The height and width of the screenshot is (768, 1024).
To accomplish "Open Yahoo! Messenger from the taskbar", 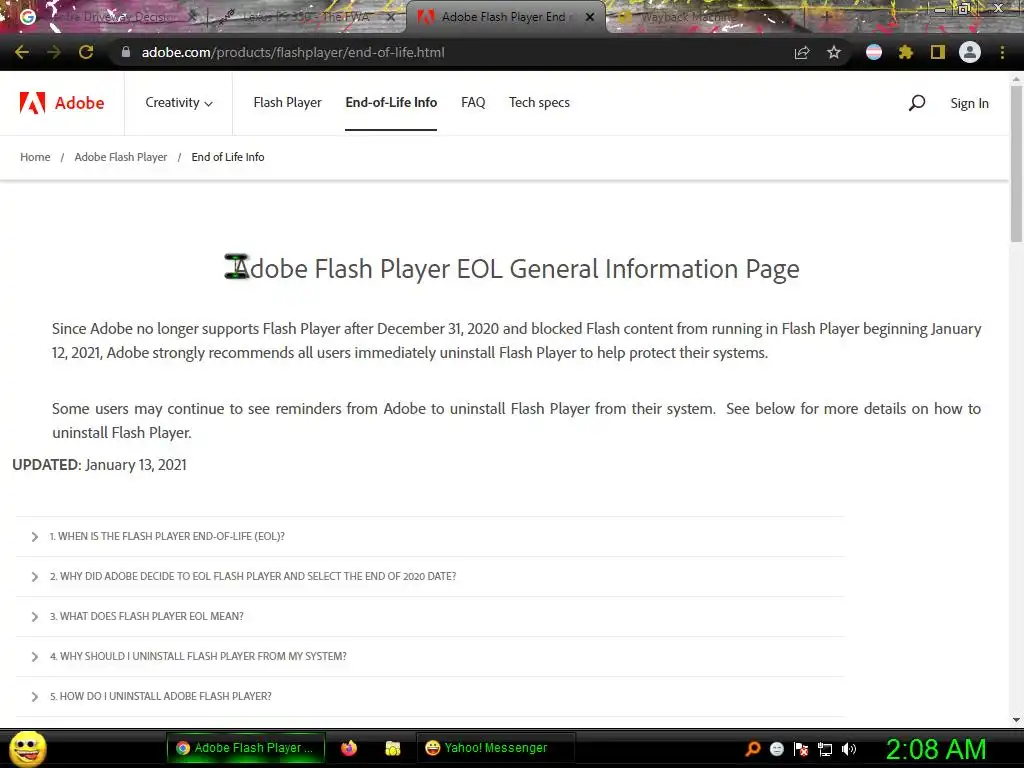I will (x=495, y=748).
